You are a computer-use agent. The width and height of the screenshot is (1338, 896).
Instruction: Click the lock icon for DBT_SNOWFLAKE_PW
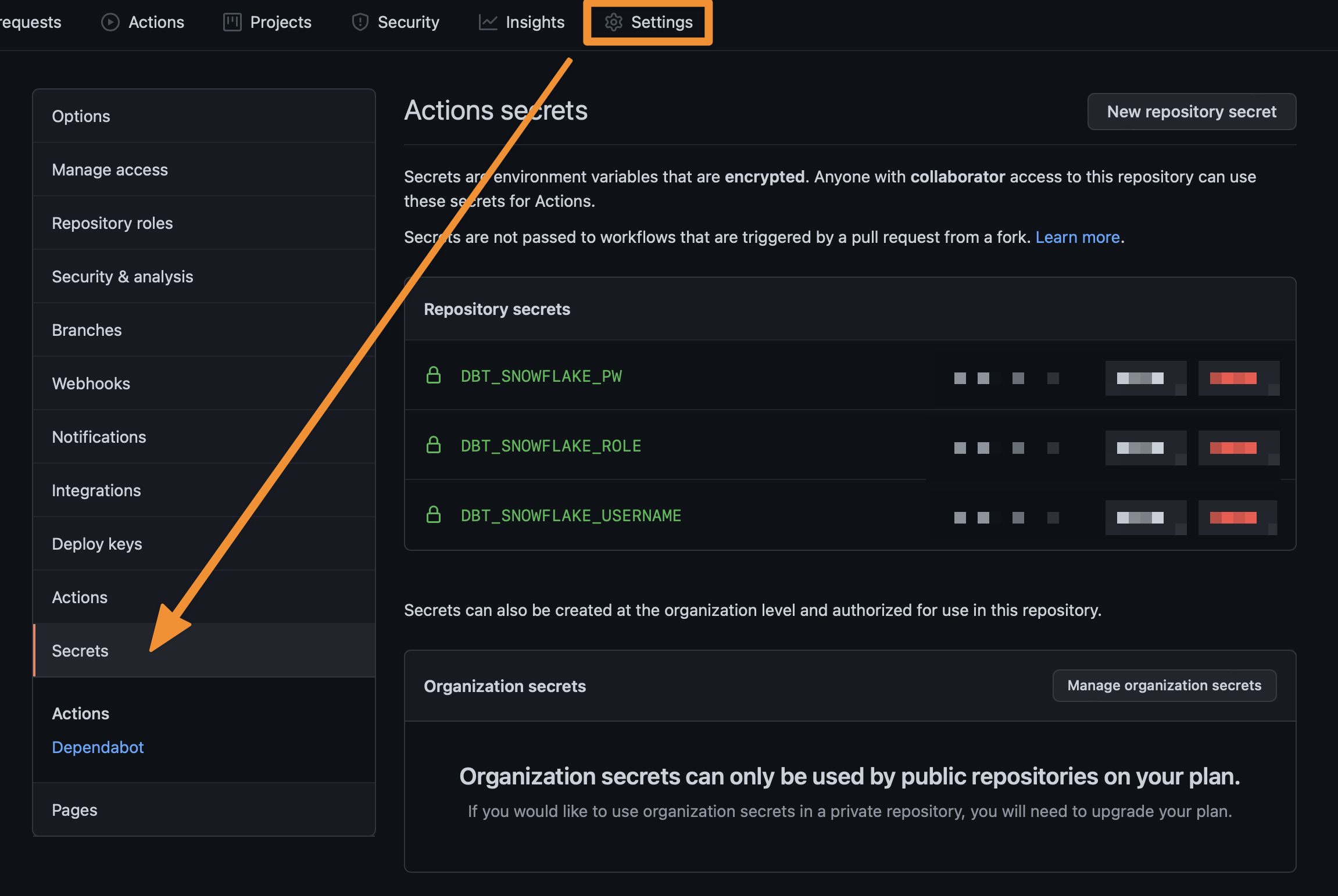432,375
